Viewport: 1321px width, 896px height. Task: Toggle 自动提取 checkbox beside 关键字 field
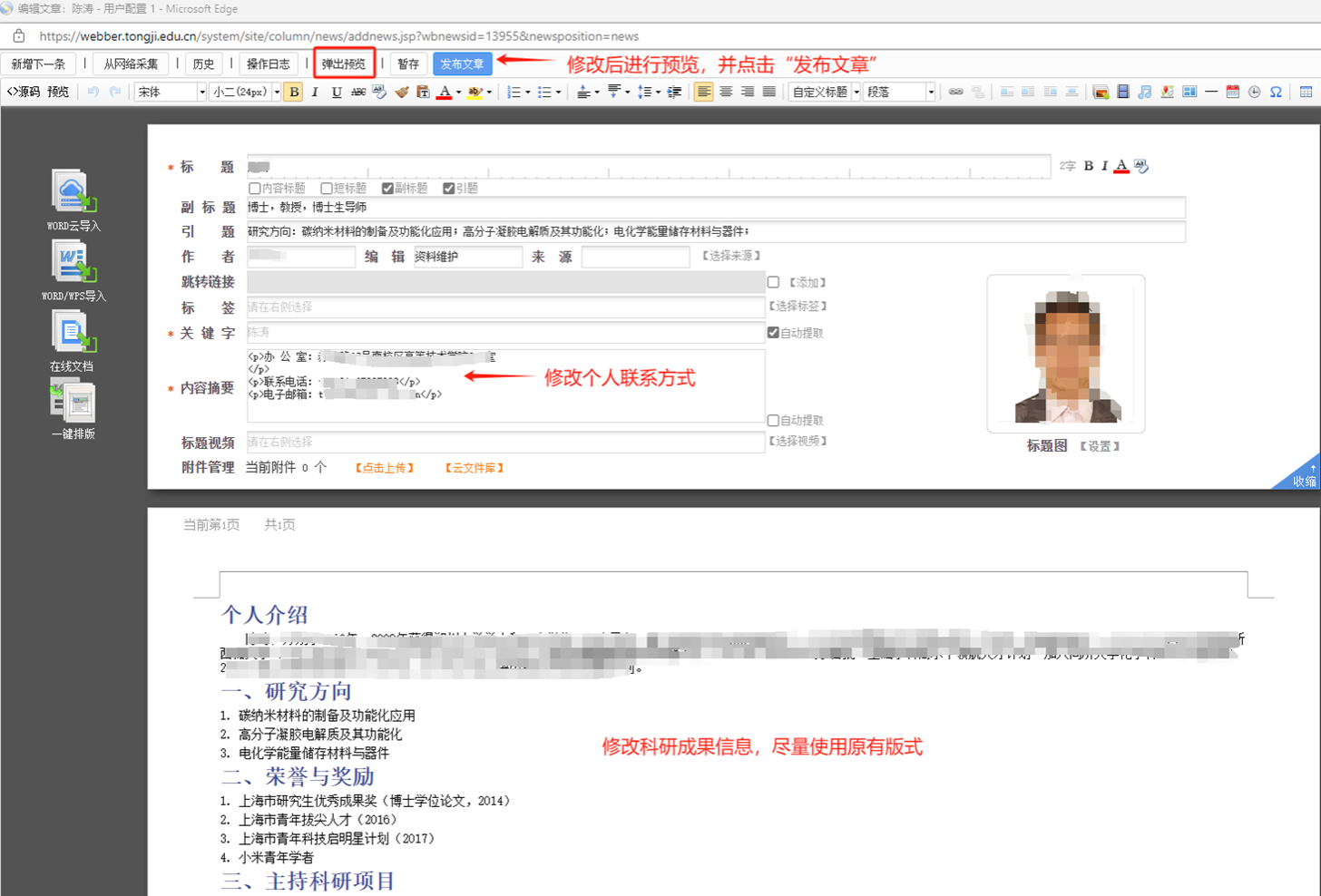(x=773, y=333)
